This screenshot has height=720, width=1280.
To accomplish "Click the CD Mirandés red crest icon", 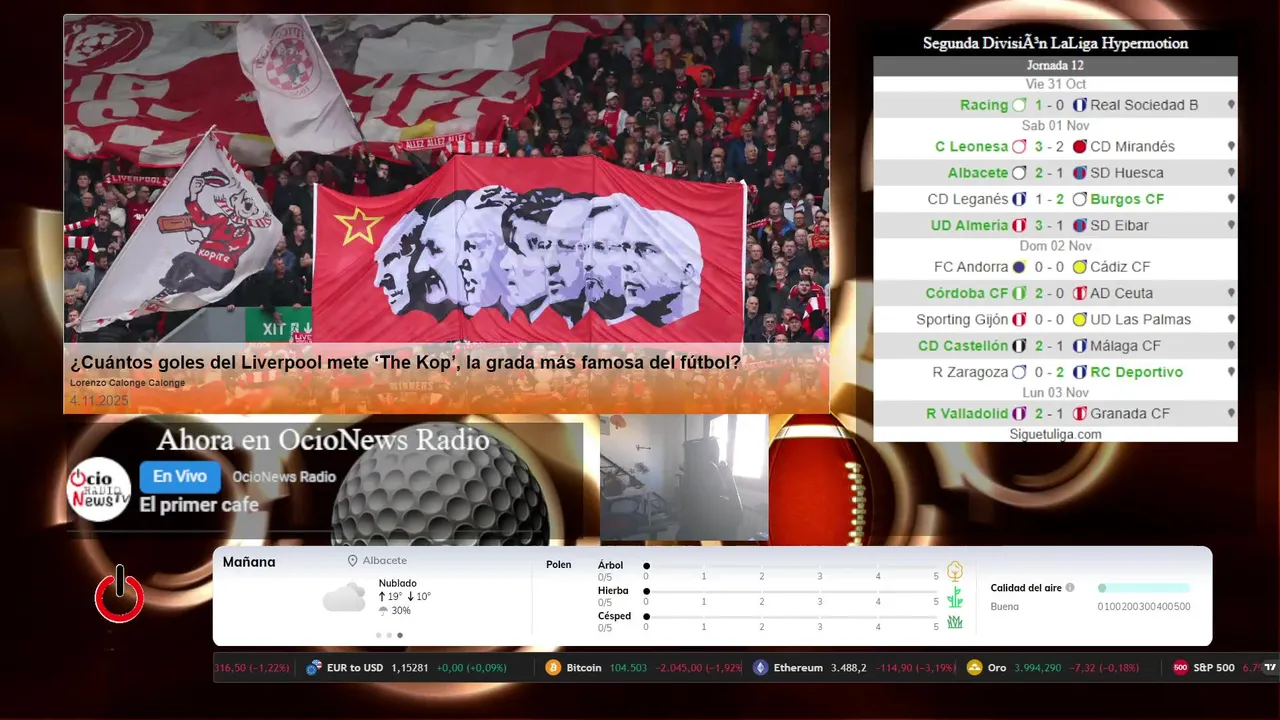I will pos(1080,146).
